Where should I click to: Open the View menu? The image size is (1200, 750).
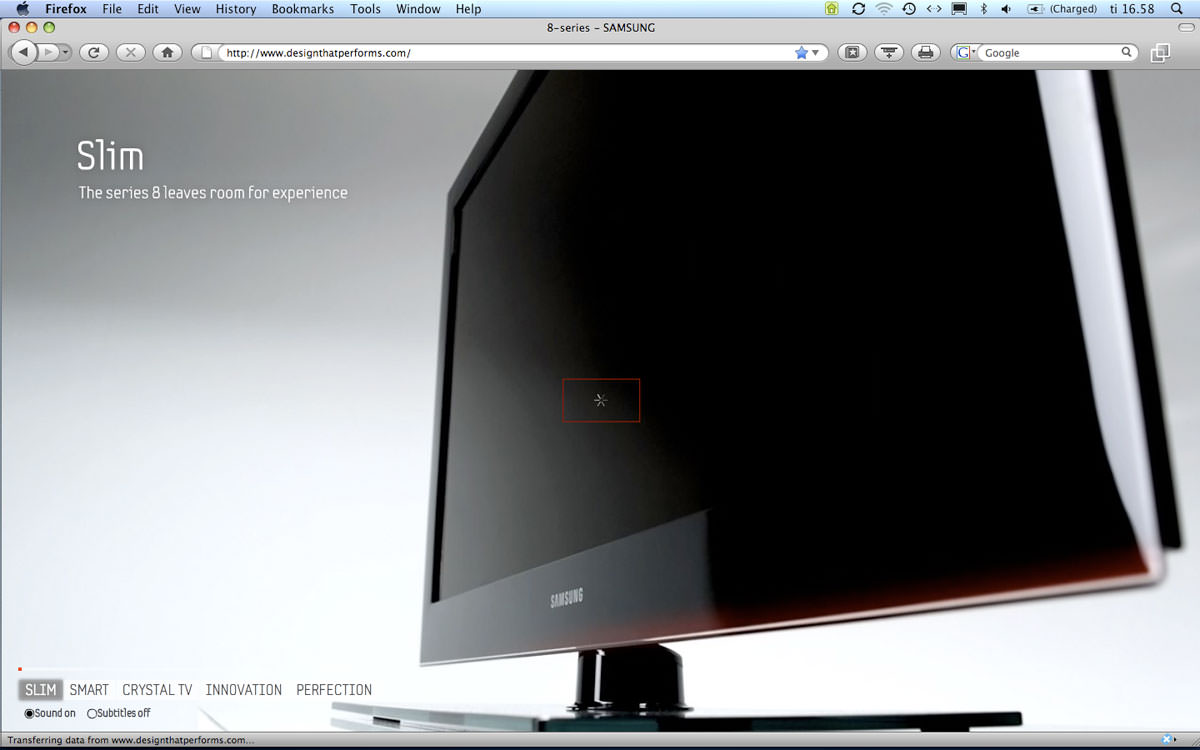point(187,9)
